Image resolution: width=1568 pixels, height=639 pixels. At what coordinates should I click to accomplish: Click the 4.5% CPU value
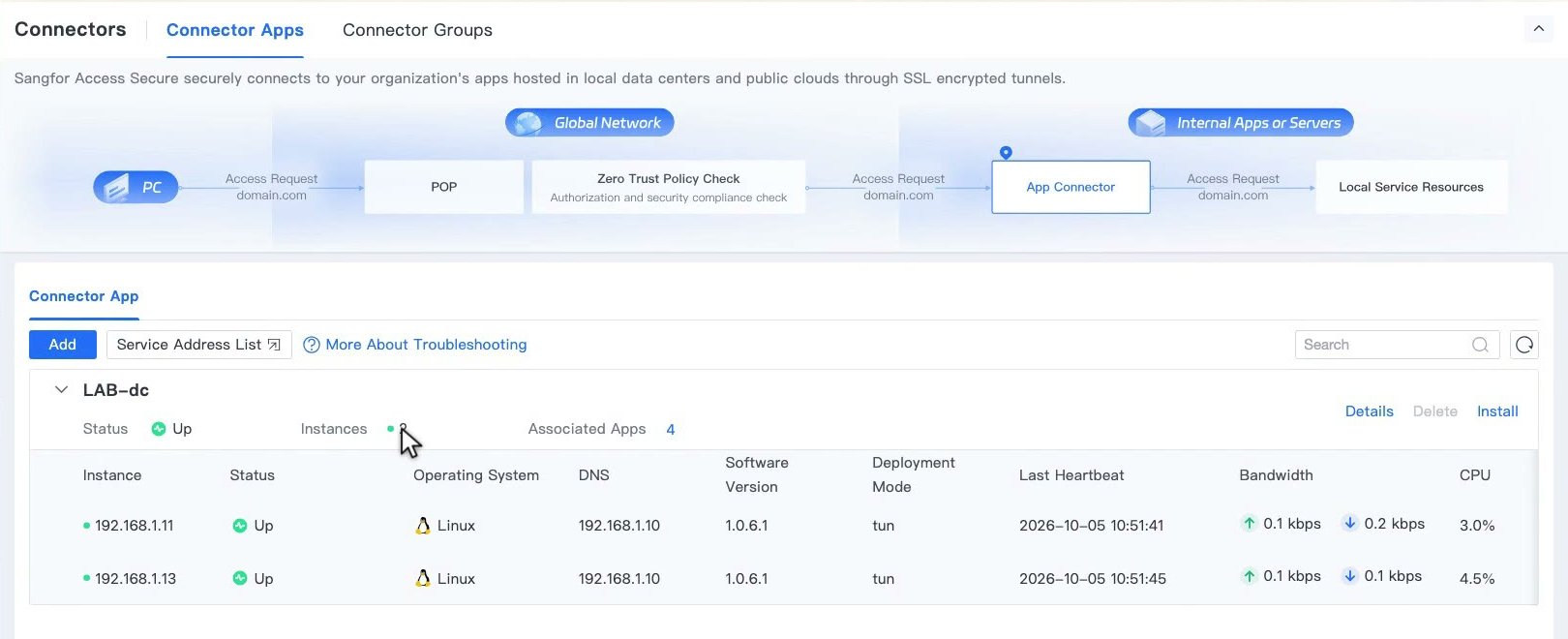click(1477, 579)
